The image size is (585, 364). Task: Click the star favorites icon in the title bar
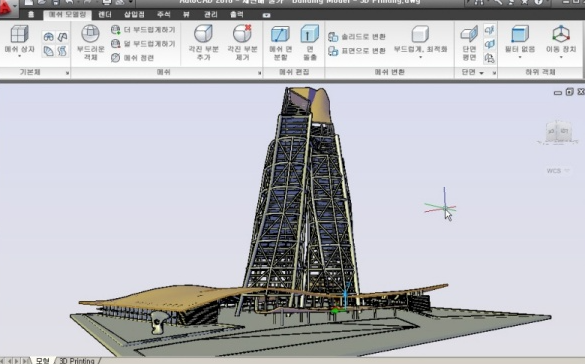[x=525, y=2]
